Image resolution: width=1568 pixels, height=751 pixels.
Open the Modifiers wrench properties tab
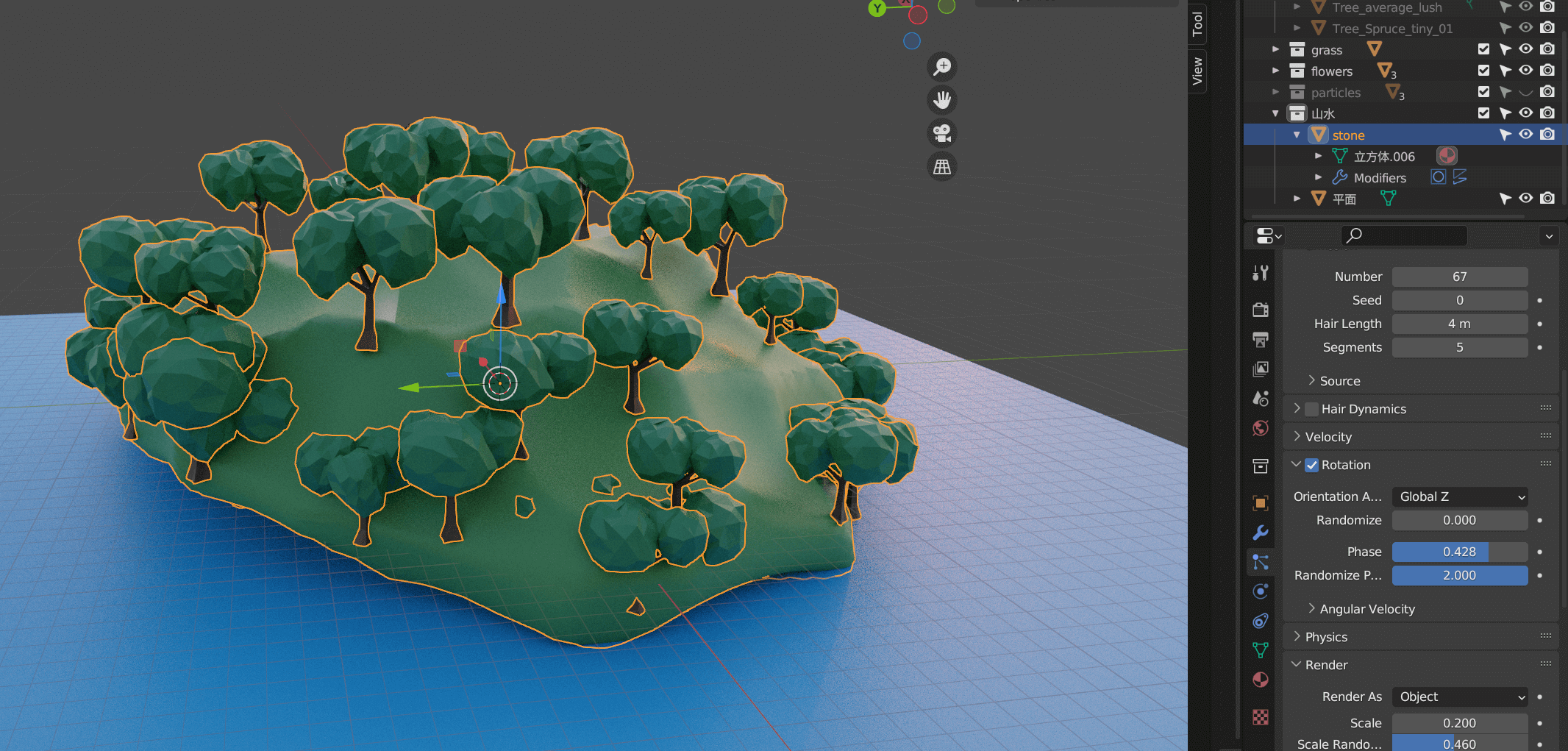pyautogui.click(x=1261, y=533)
